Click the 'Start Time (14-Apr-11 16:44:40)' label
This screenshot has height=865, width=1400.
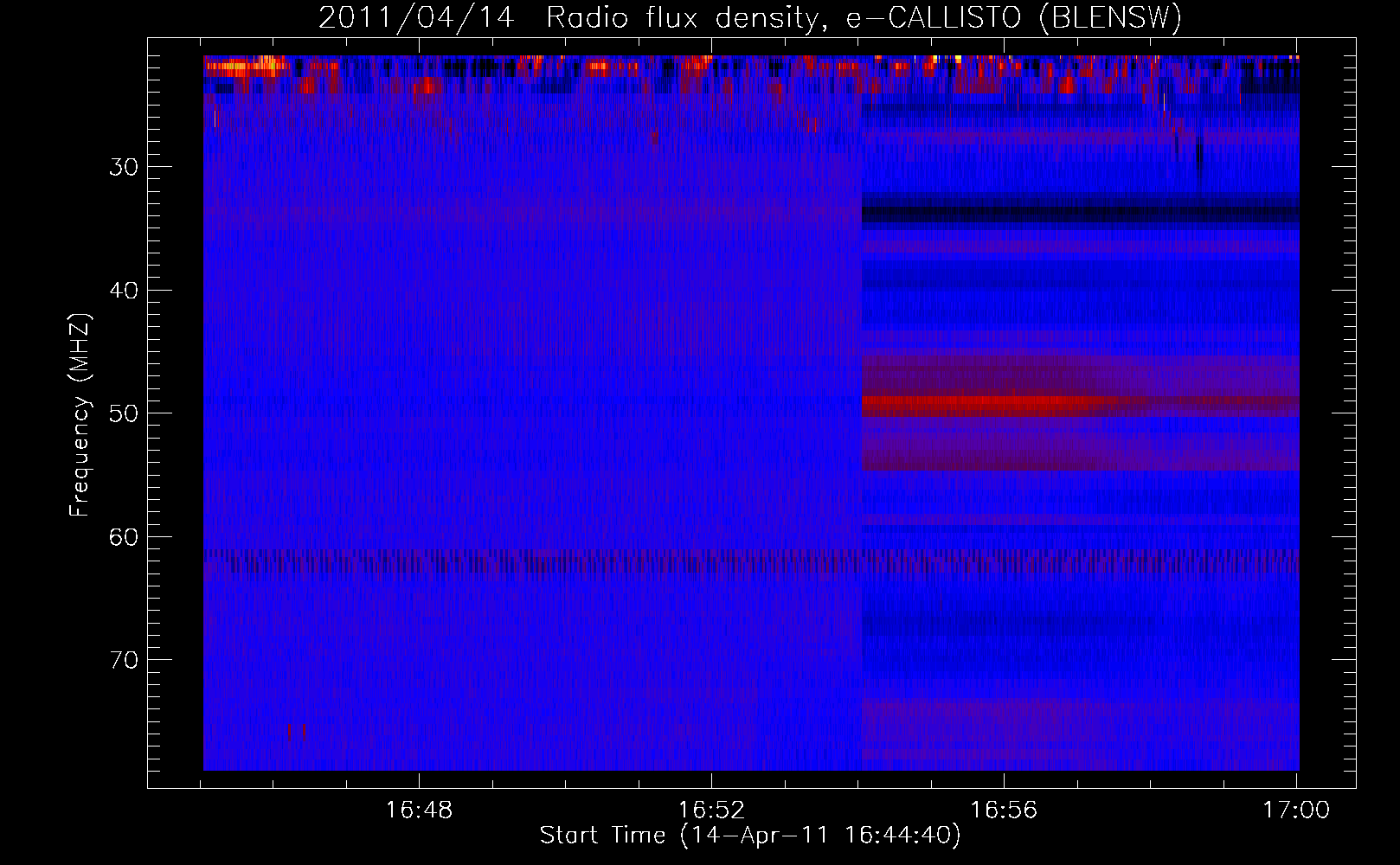click(750, 836)
